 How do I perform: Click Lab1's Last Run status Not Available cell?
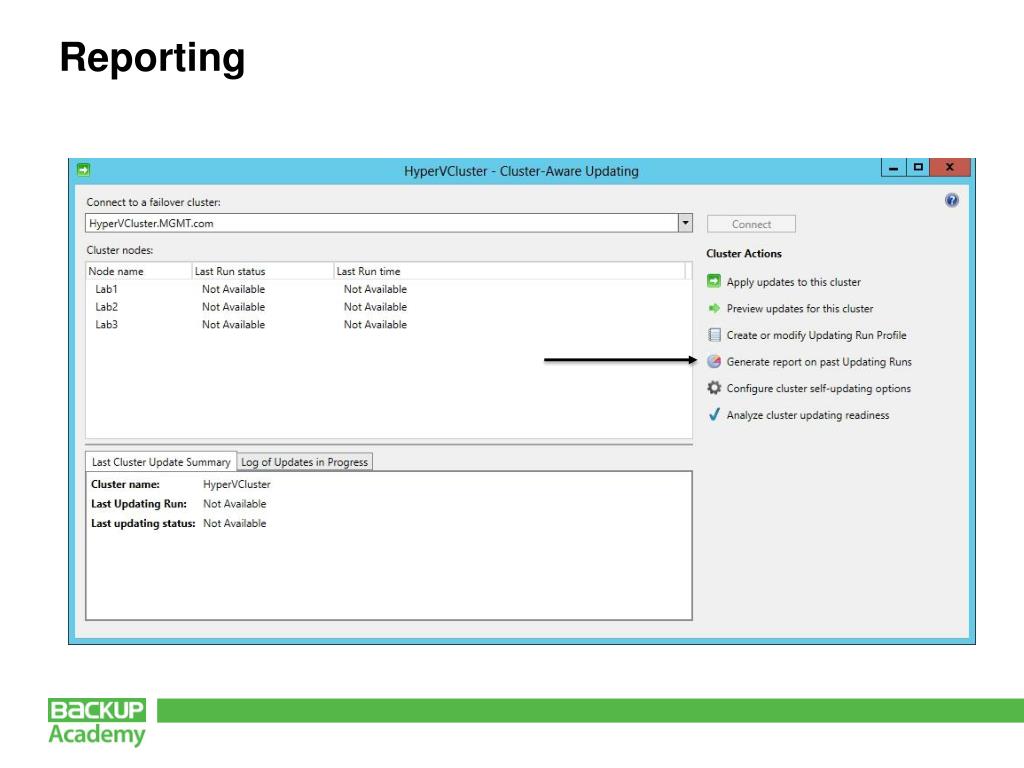[x=233, y=289]
